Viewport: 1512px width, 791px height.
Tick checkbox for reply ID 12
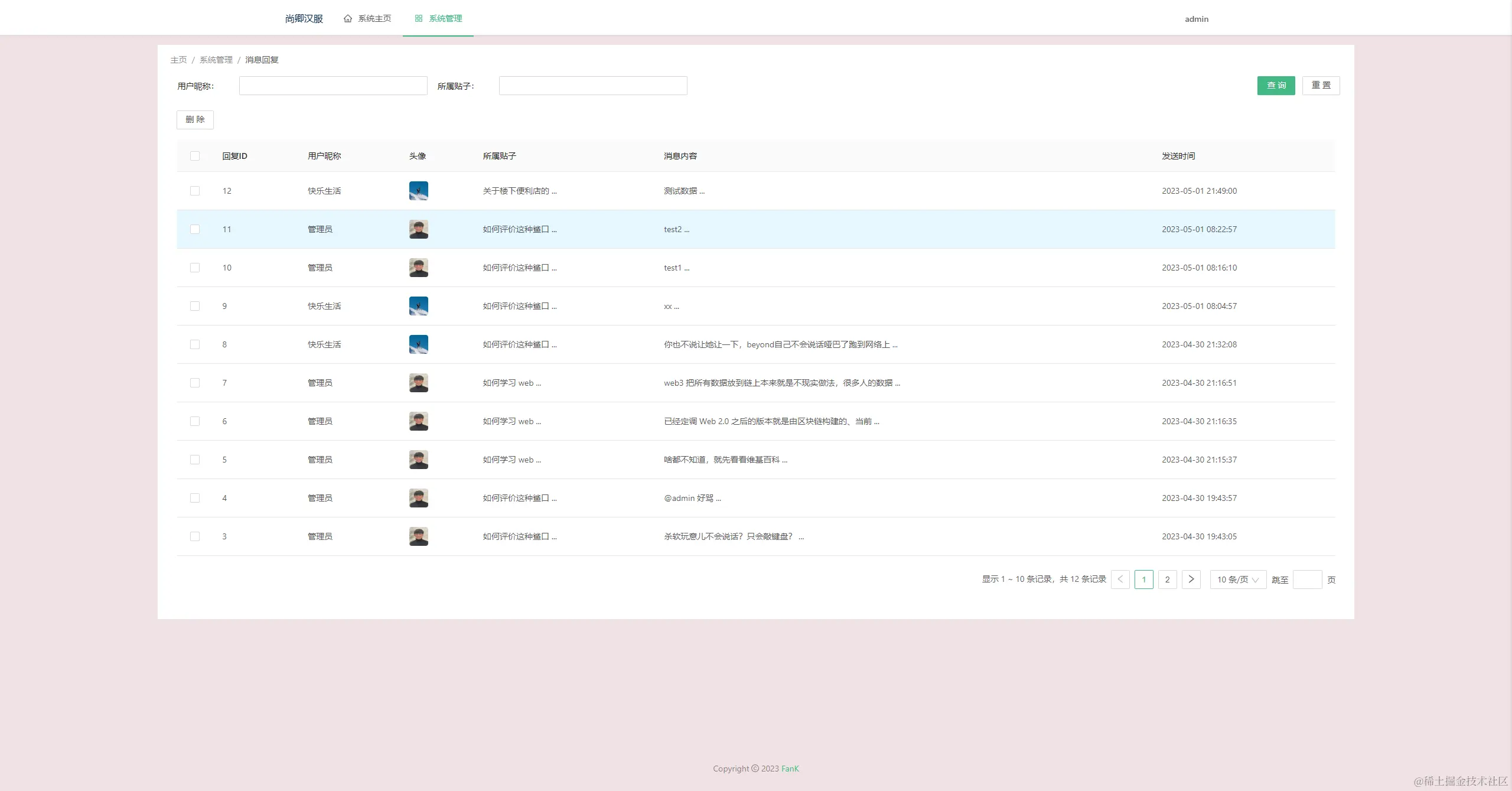click(195, 191)
